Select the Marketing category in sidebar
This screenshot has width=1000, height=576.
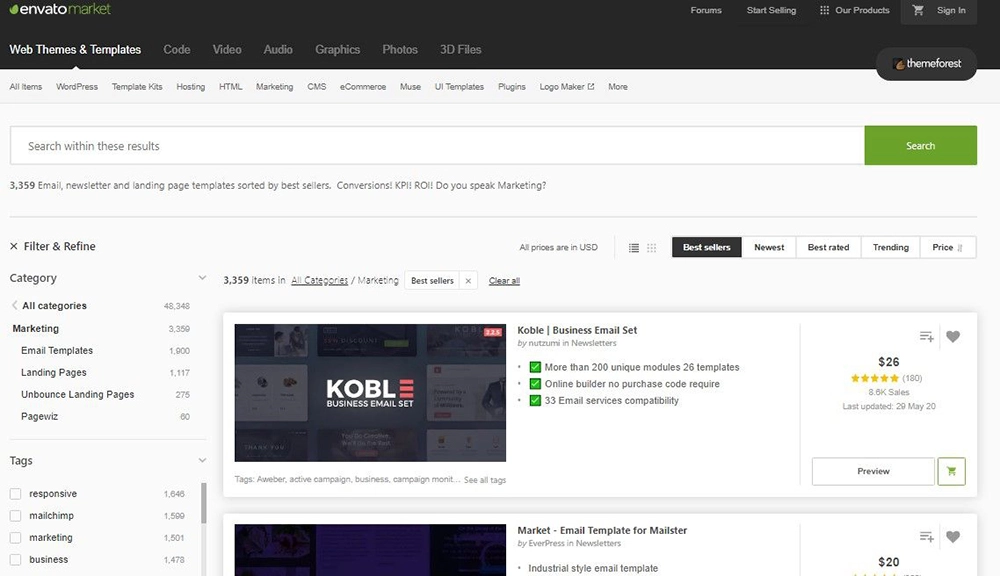coord(36,329)
